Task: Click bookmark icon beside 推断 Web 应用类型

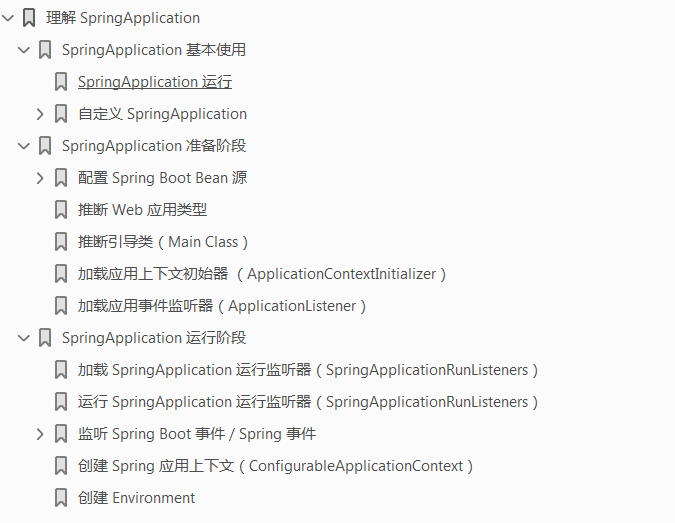Action: (61, 210)
